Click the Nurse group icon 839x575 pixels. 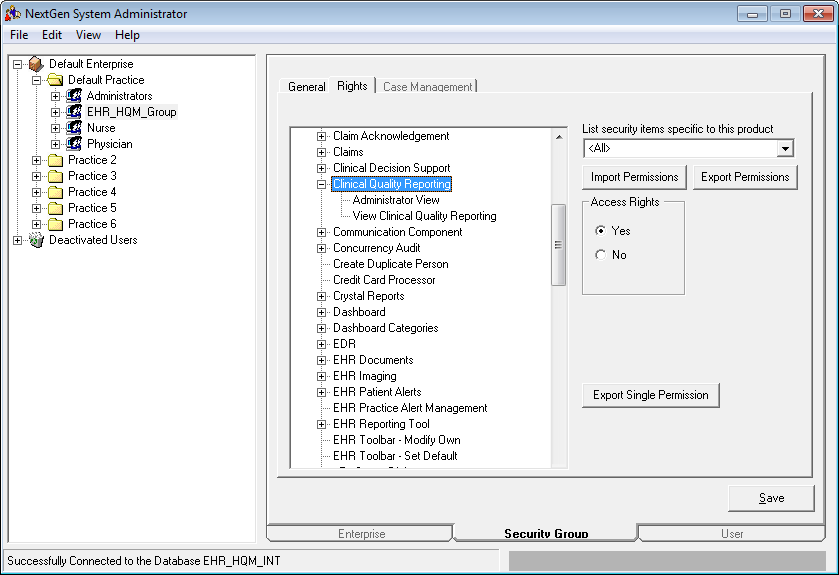[74, 128]
